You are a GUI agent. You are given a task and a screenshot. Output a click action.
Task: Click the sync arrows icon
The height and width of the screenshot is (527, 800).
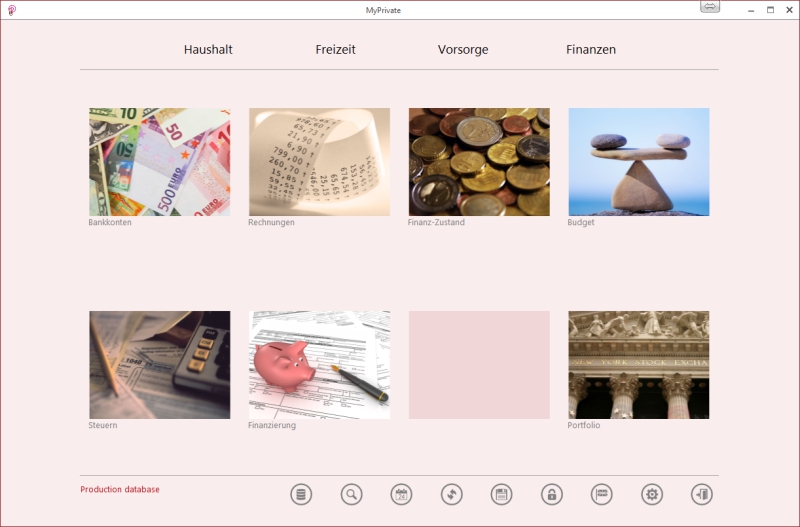pyautogui.click(x=452, y=494)
